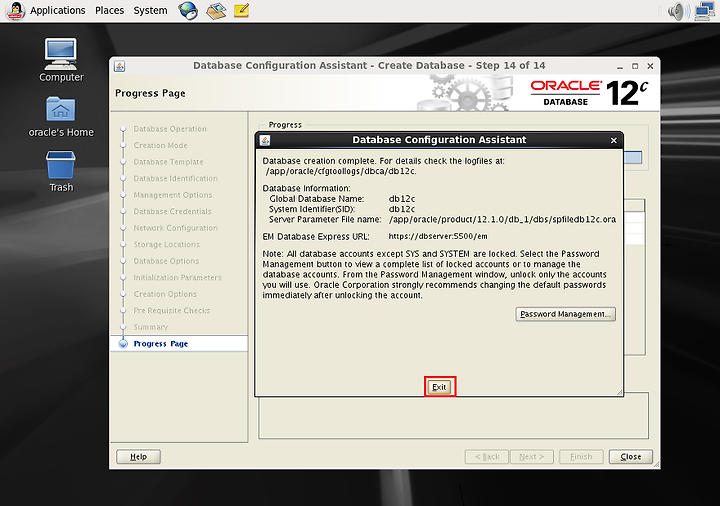Image resolution: width=720 pixels, height=506 pixels.
Task: Select the Database Options step
Action: pos(166,261)
